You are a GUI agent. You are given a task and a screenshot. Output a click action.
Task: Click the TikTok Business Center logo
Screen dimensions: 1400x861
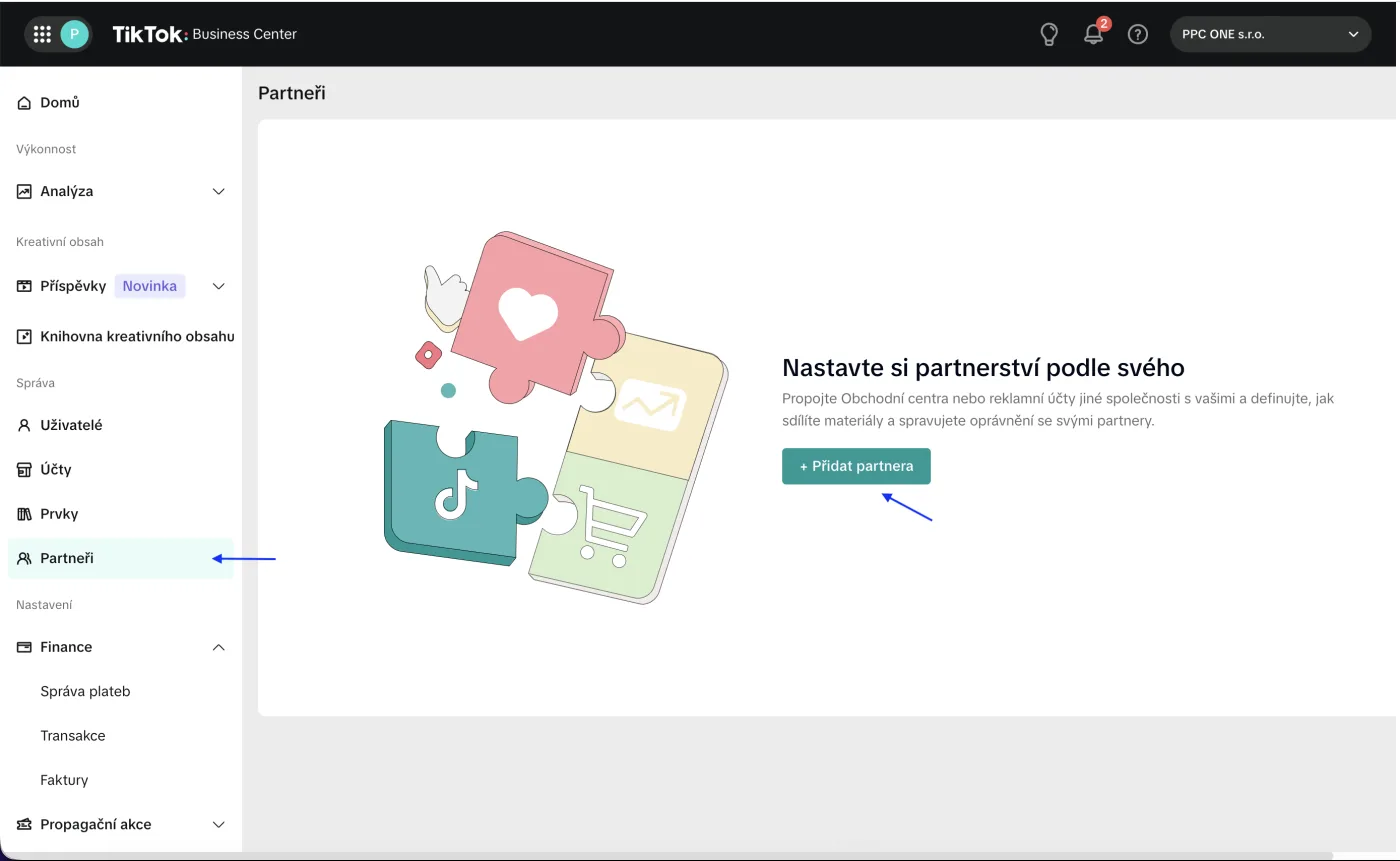click(205, 34)
